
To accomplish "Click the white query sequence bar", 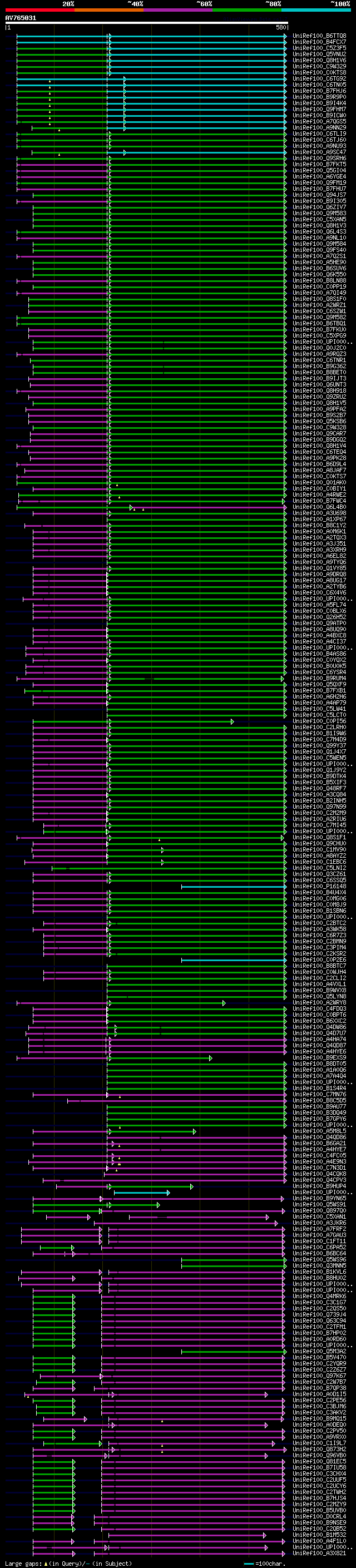I will (147, 22).
